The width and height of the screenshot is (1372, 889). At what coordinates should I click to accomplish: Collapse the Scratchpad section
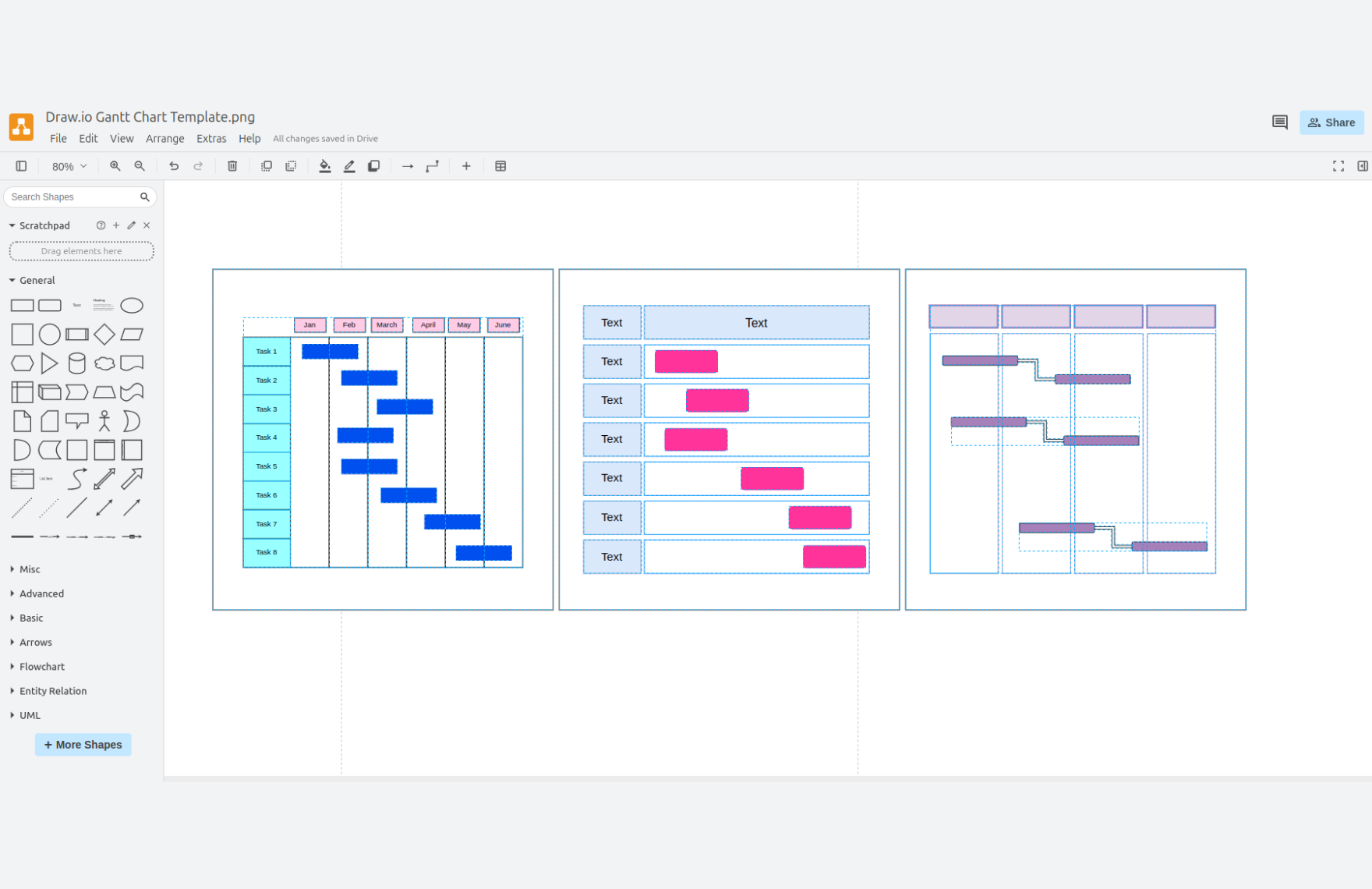(12, 225)
